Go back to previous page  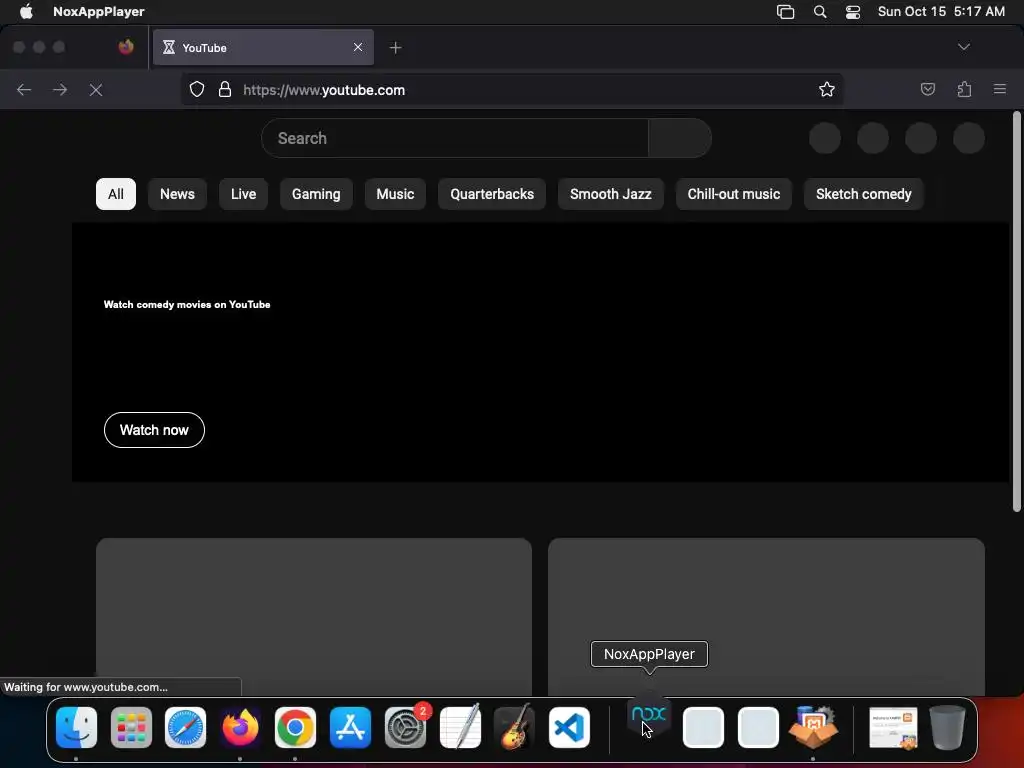24,89
